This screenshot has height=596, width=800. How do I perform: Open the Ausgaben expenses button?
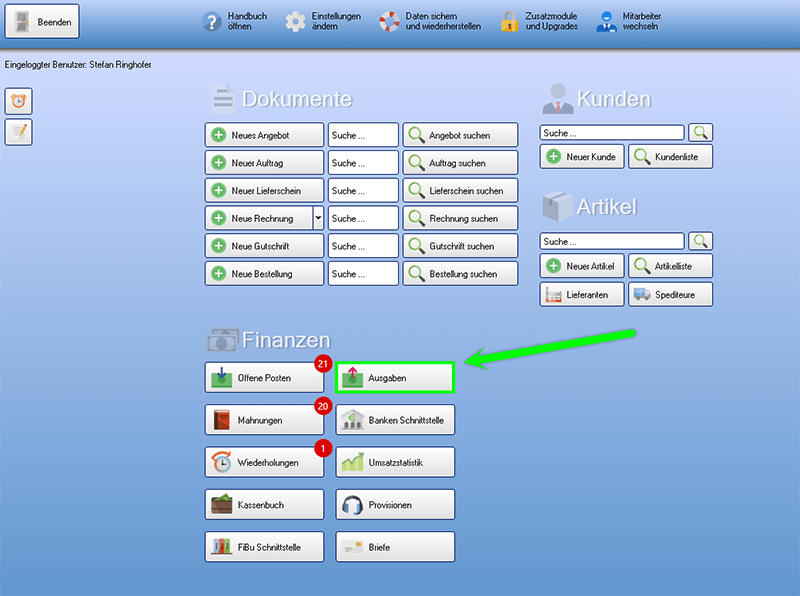click(x=395, y=378)
